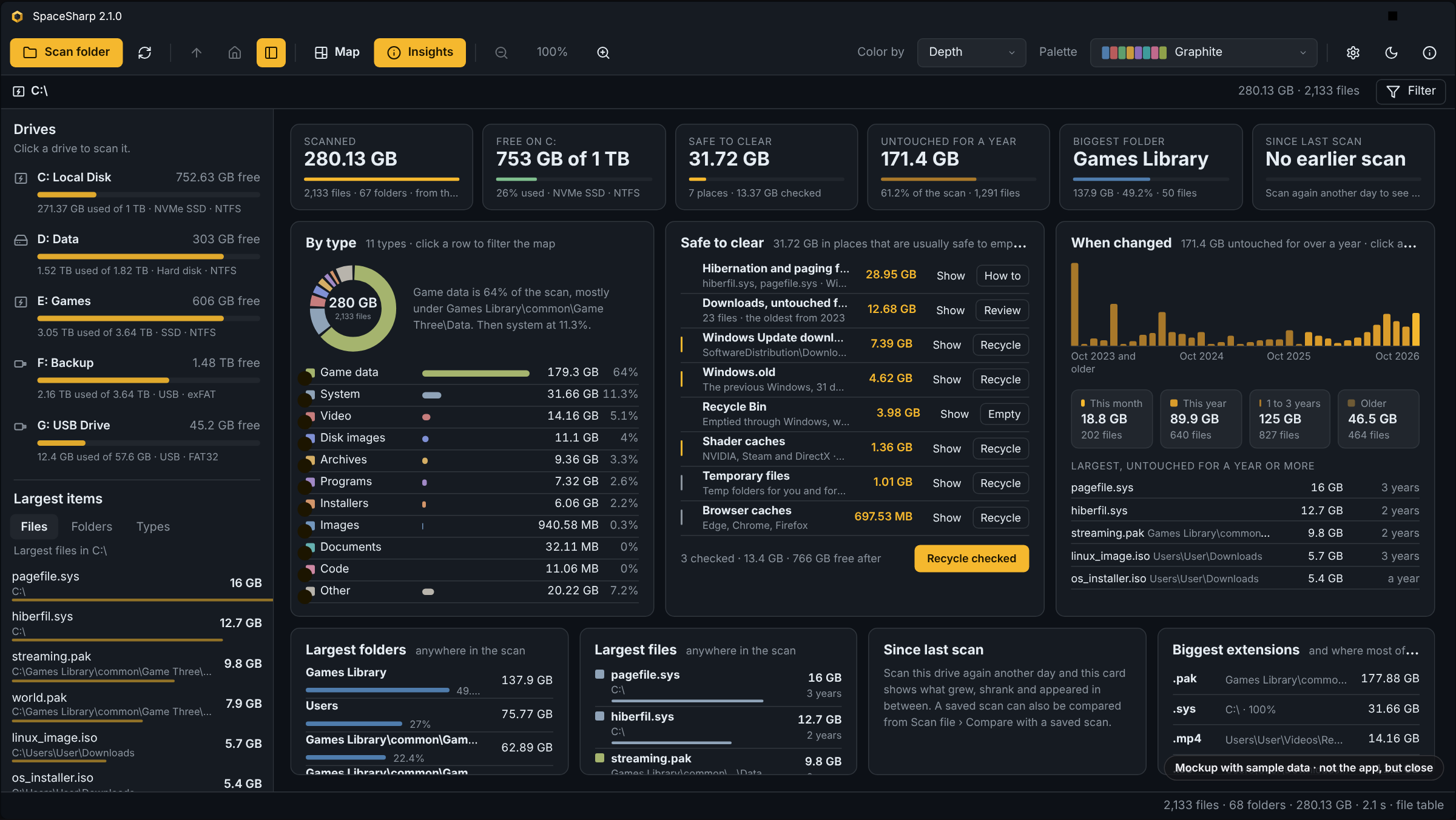Screen dimensions: 1456x820
Task: Click the E: Games drive icon
Action: 21,301
